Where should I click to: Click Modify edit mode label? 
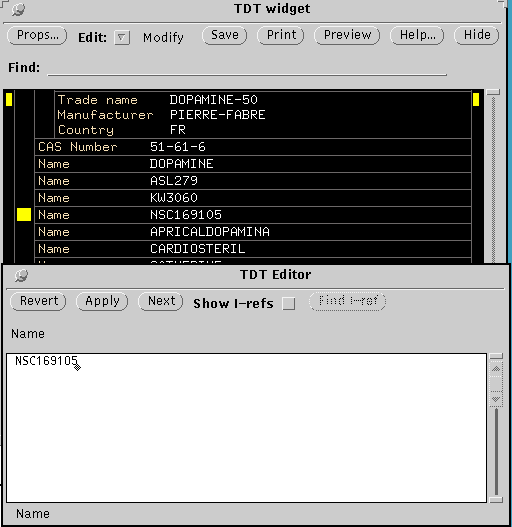(x=163, y=38)
